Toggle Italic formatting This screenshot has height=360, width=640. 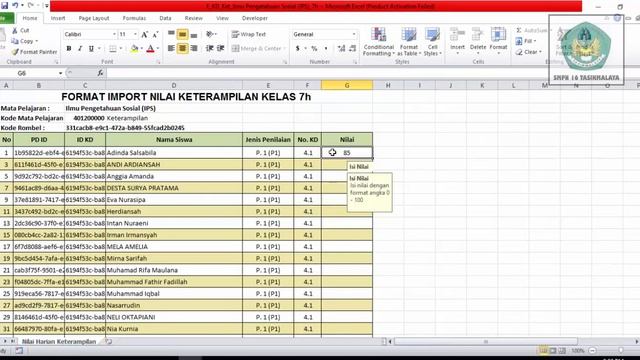pyautogui.click(x=80, y=49)
